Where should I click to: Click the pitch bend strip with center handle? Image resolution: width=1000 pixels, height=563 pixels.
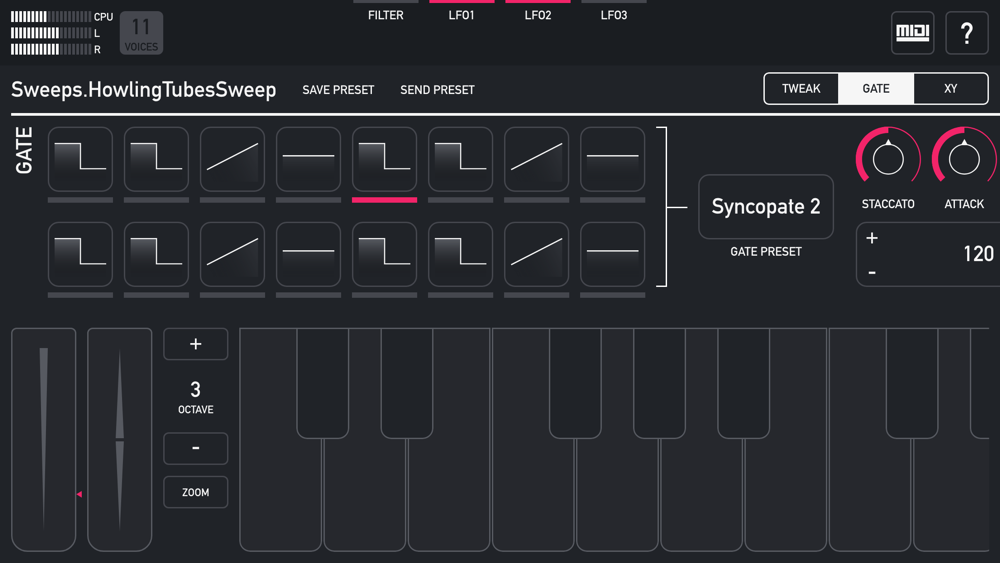point(119,439)
